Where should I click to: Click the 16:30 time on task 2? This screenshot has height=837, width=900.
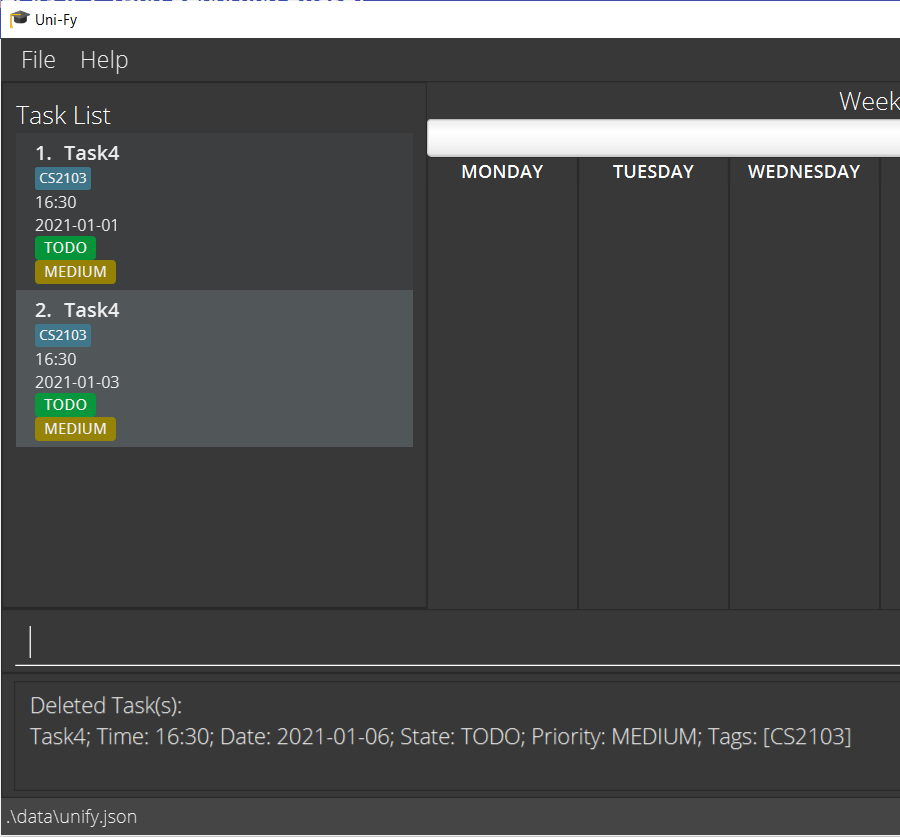(56, 359)
